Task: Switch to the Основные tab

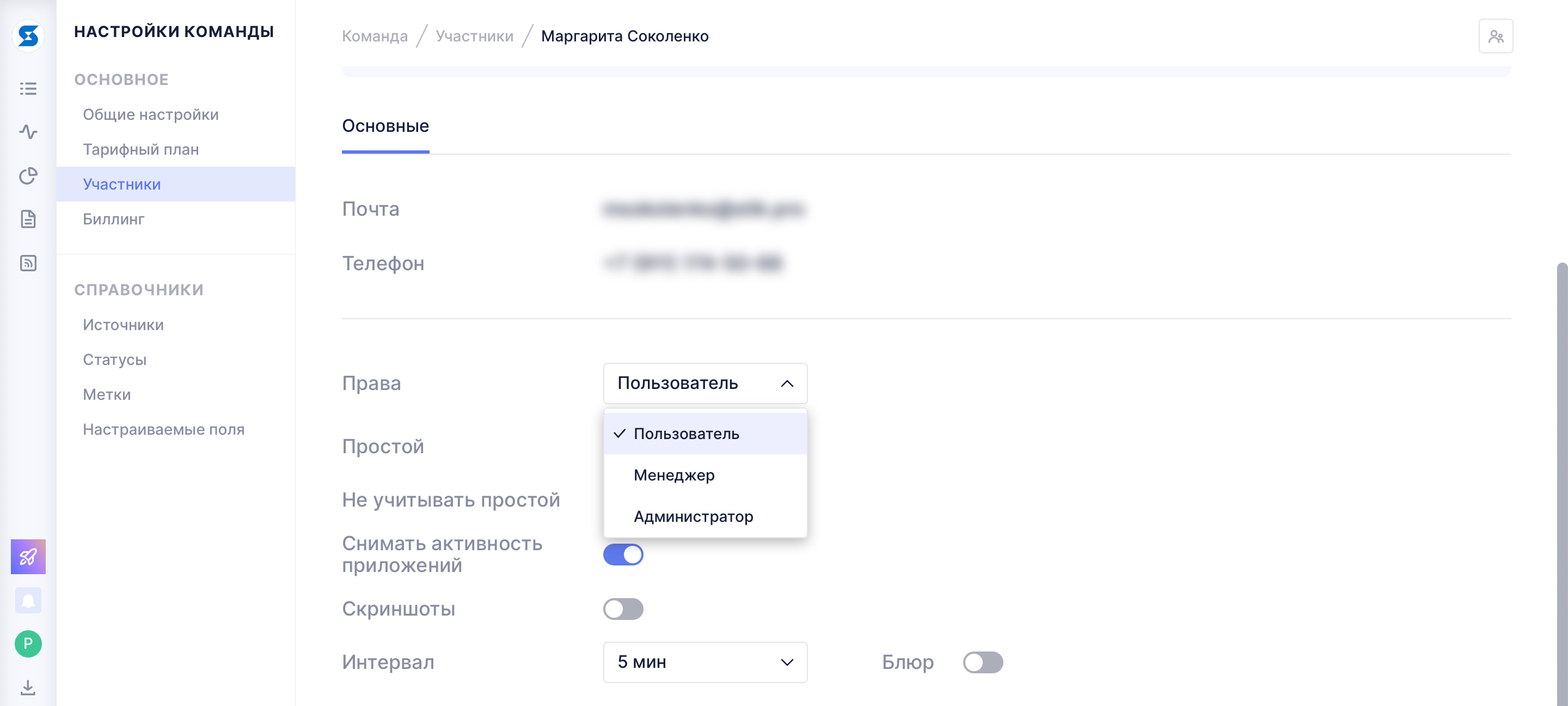Action: [x=385, y=126]
